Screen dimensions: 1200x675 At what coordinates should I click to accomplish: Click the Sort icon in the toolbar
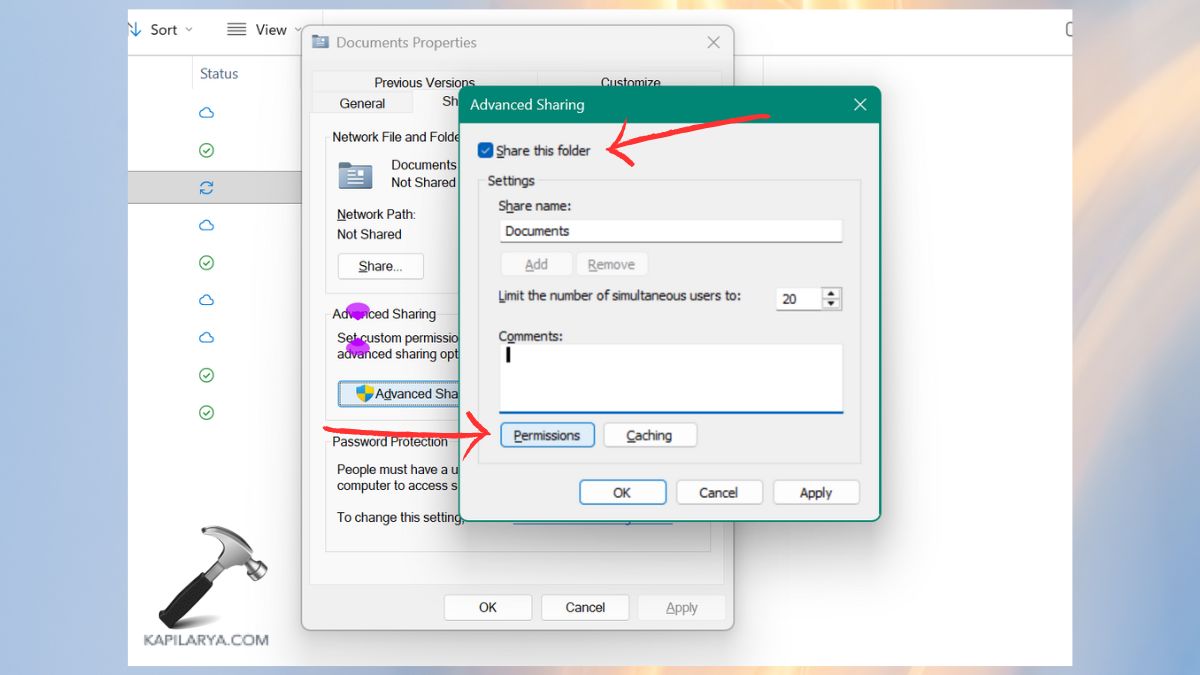[135, 29]
